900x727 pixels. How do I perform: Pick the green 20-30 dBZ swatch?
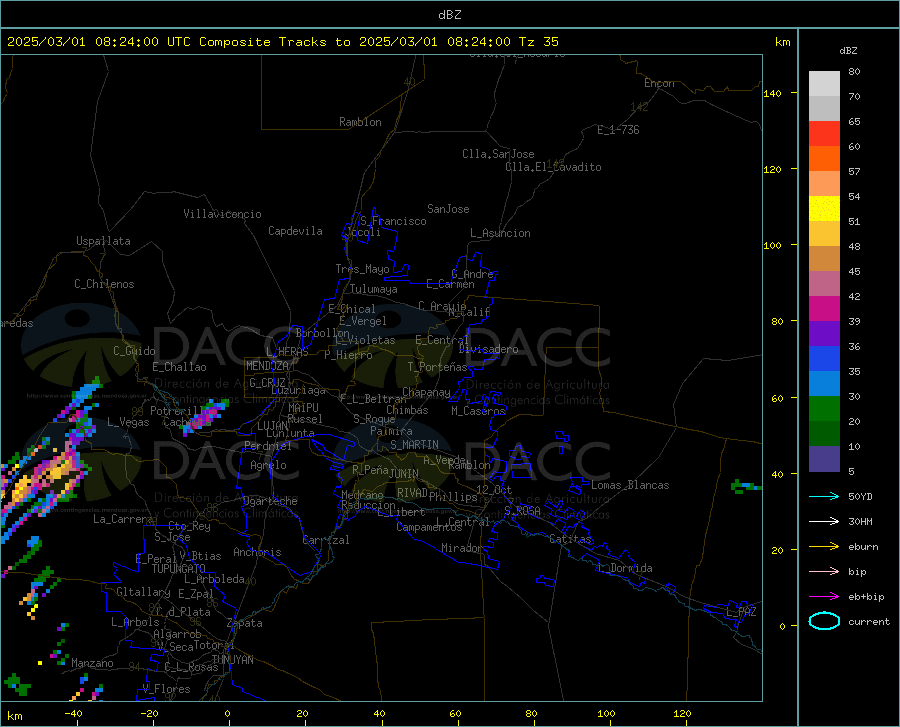tap(824, 409)
